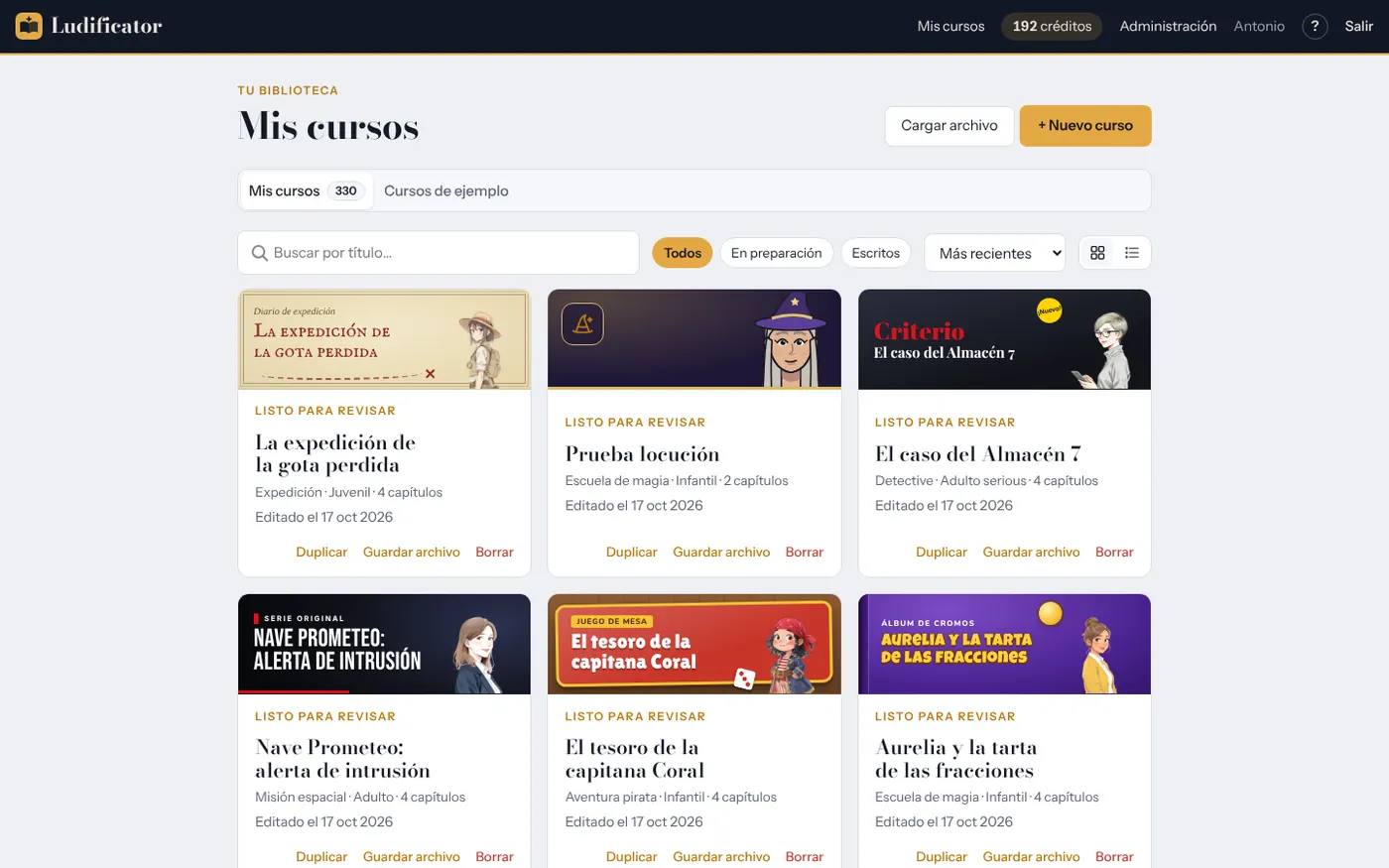The image size is (1389, 868).
Task: Click the badge icon on Prueba locución cover
Action: pos(582,323)
